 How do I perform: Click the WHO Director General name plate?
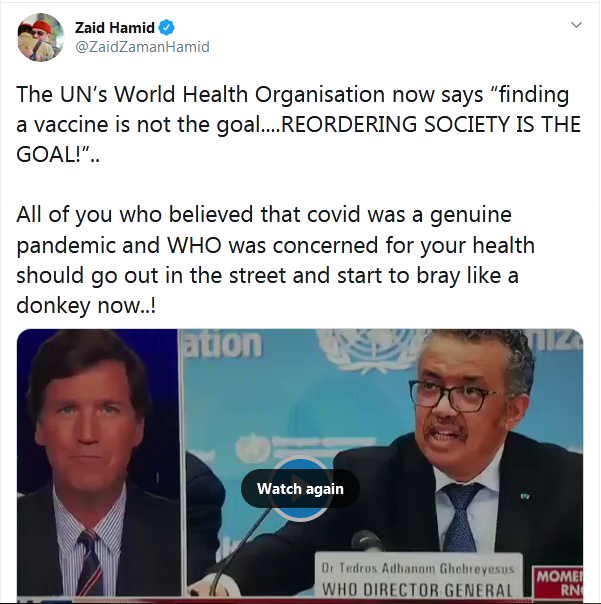click(418, 576)
